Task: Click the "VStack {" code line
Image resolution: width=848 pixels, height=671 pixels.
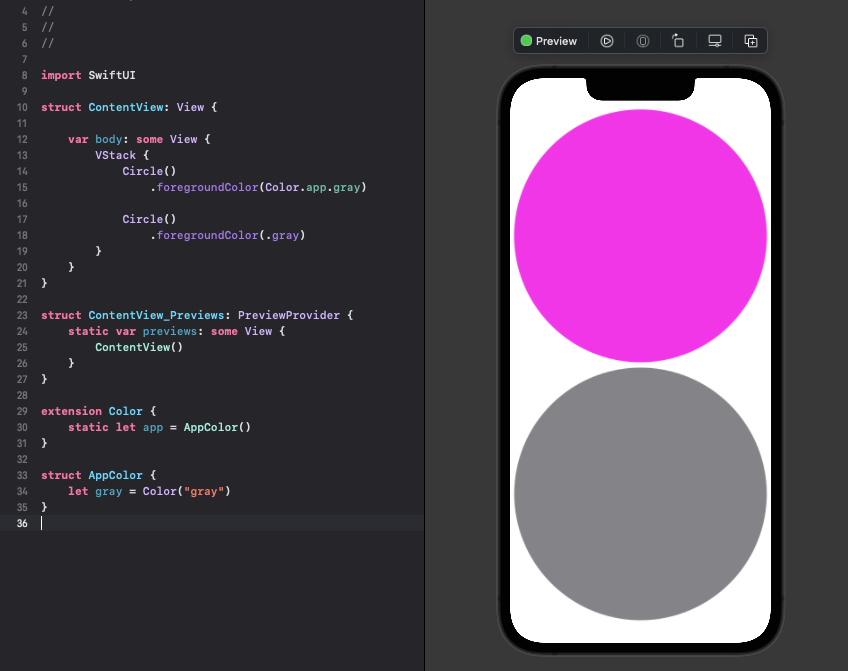Action: [x=122, y=155]
